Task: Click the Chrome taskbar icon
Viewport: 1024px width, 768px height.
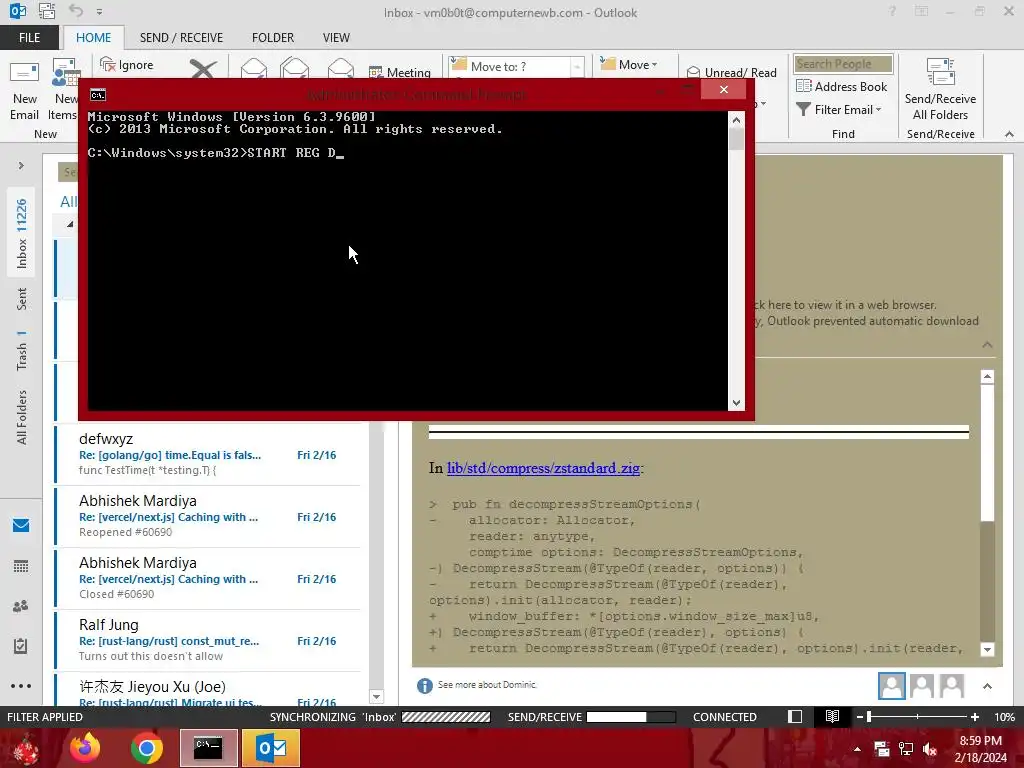Action: coord(146,748)
